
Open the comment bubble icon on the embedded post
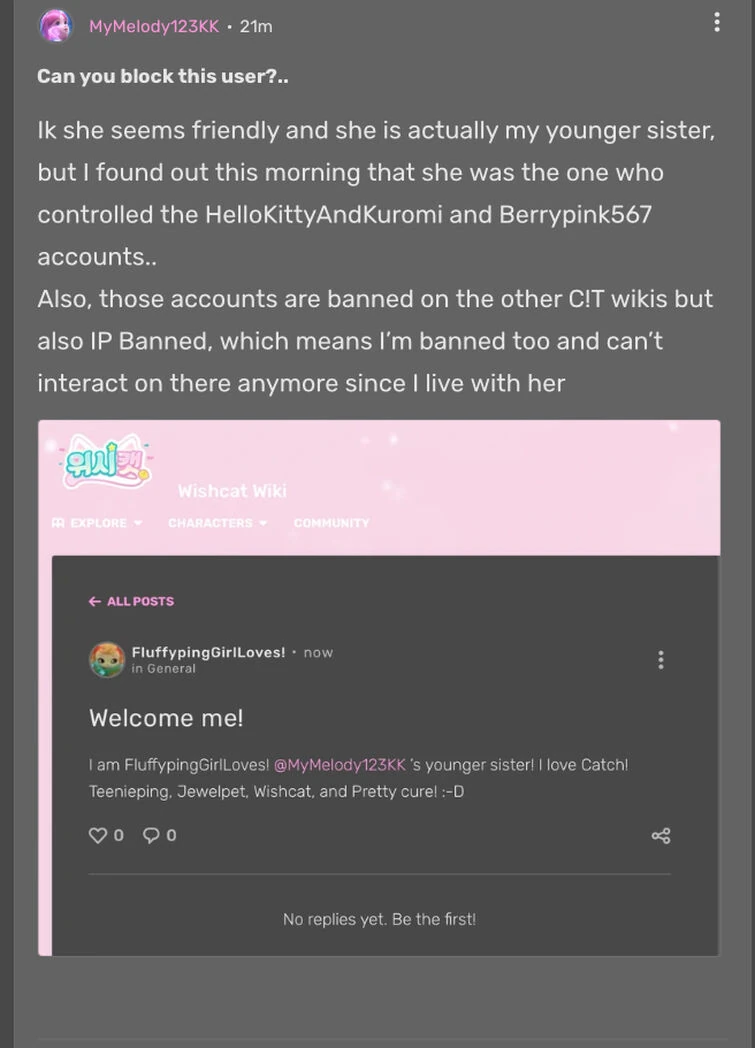(x=151, y=834)
